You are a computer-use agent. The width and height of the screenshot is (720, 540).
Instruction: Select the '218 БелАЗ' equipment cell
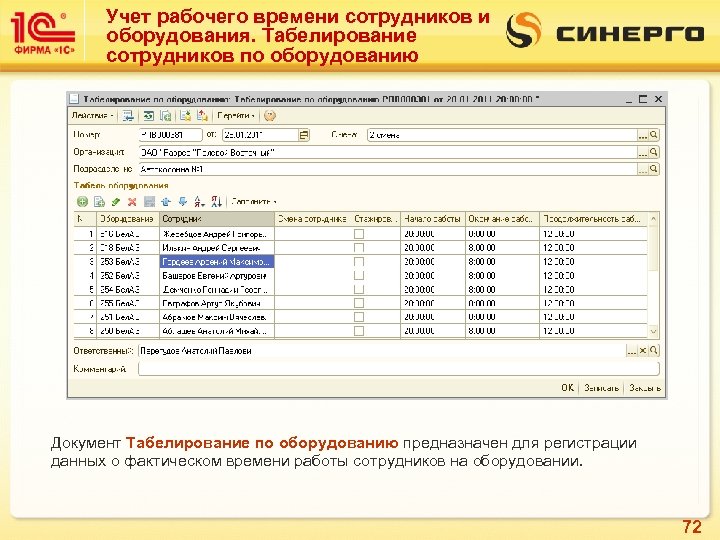[x=128, y=248]
